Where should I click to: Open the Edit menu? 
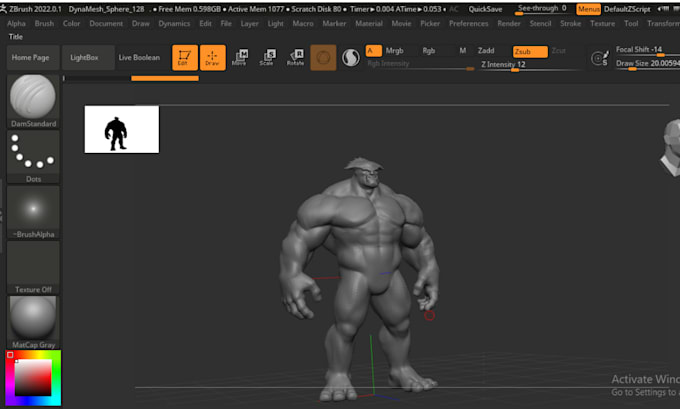tap(206, 23)
